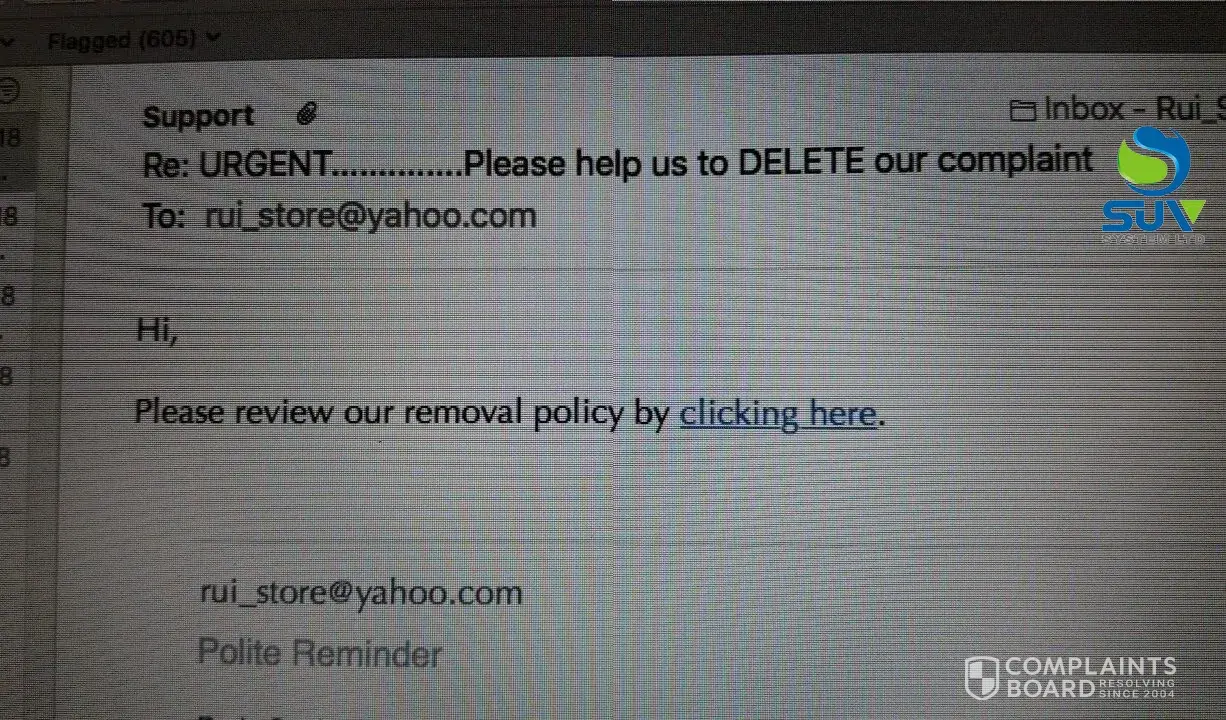Screen dimensions: 1226x720
Task: Click the Re: URGENT subject line
Action: coord(618,162)
